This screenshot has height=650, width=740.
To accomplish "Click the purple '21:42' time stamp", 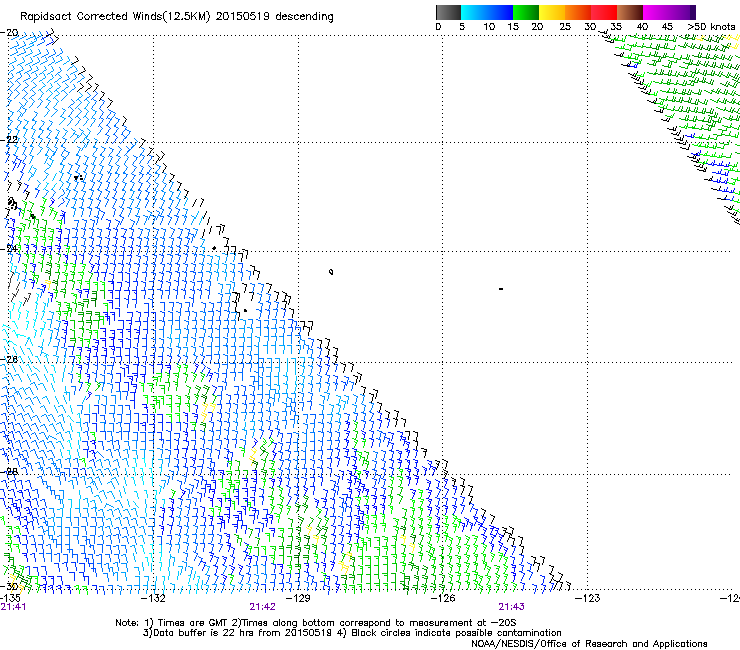I will pos(262,607).
